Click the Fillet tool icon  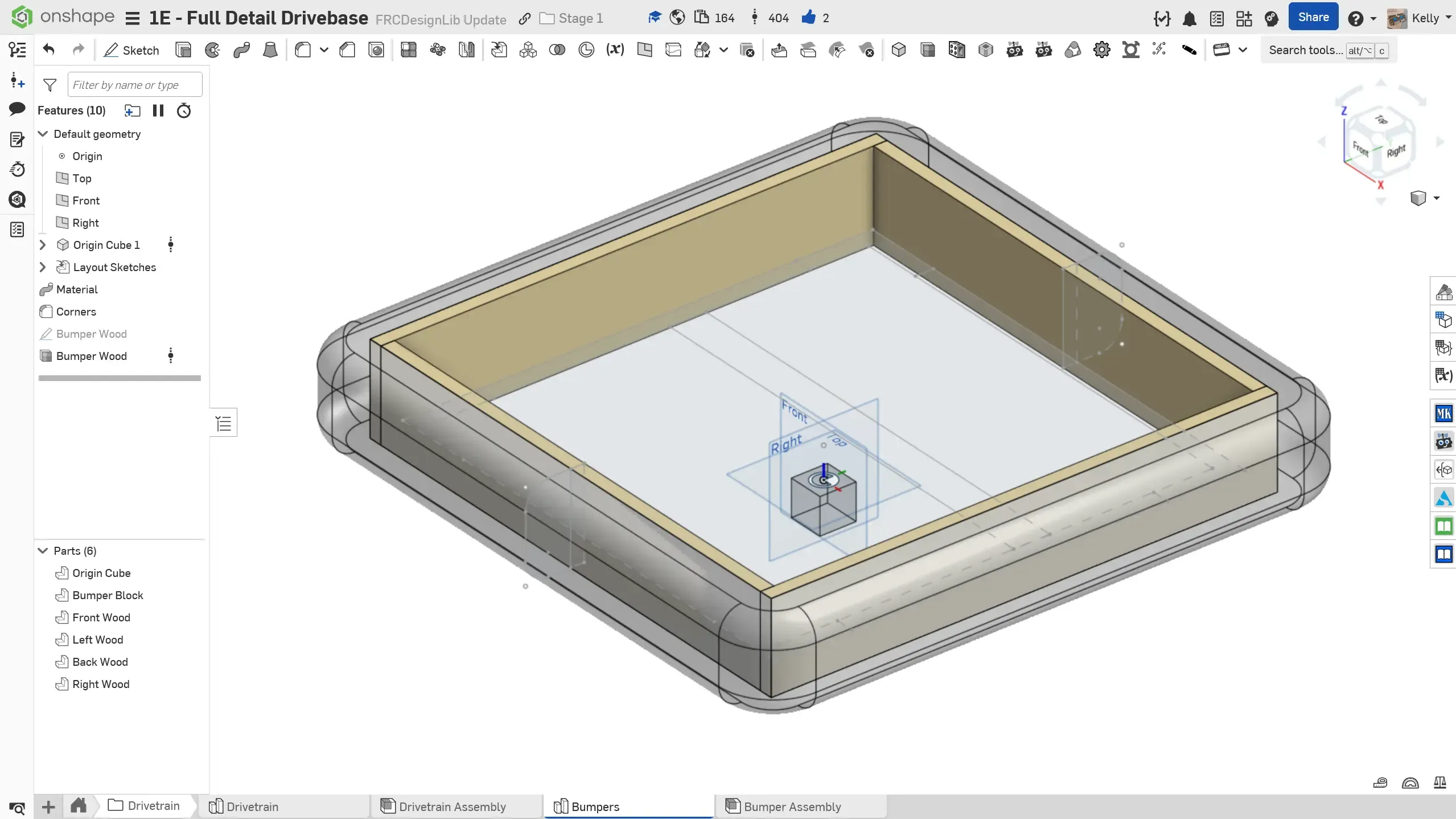point(303,50)
